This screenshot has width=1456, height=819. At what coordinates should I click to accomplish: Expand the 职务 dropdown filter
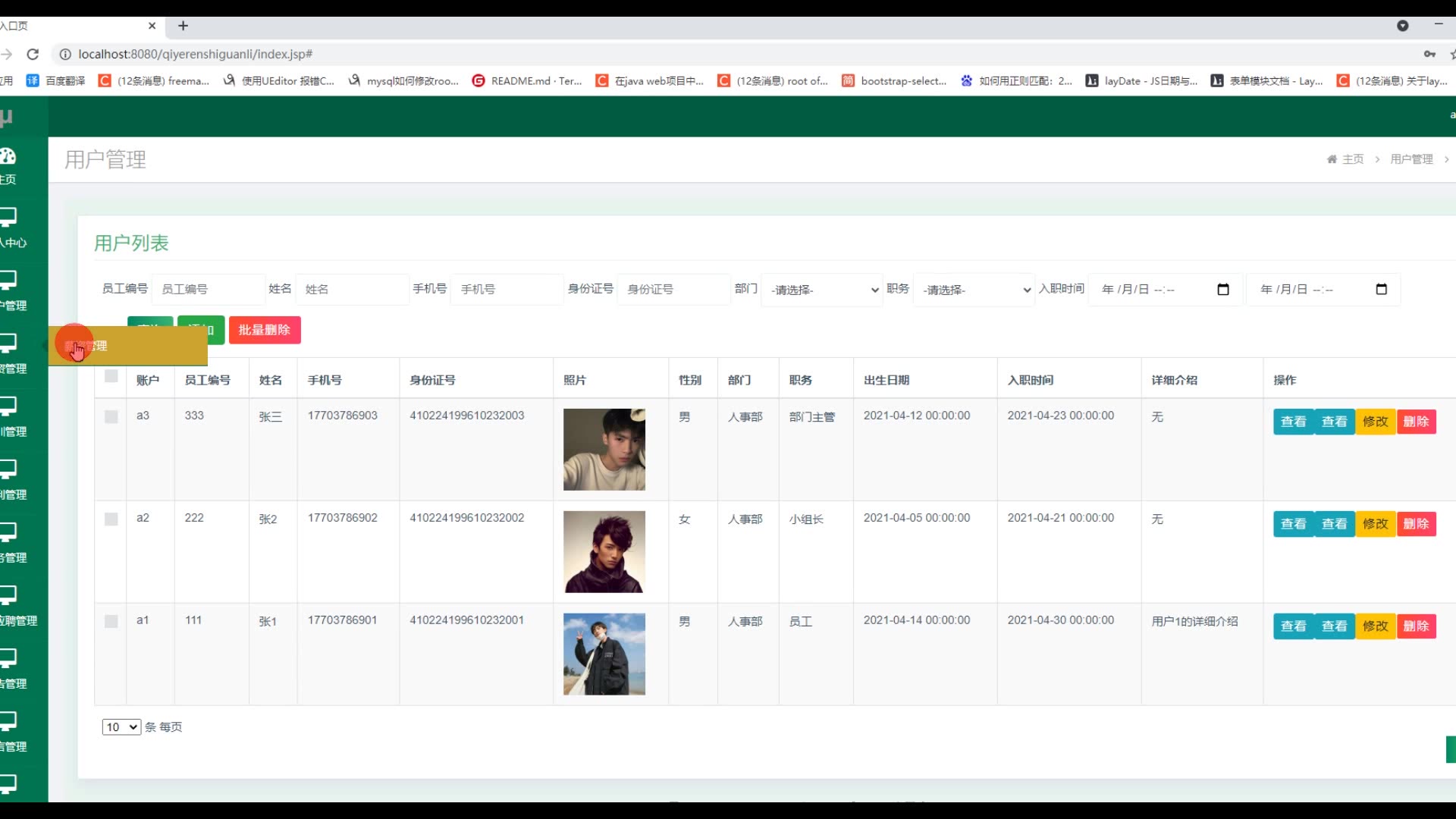(x=975, y=290)
